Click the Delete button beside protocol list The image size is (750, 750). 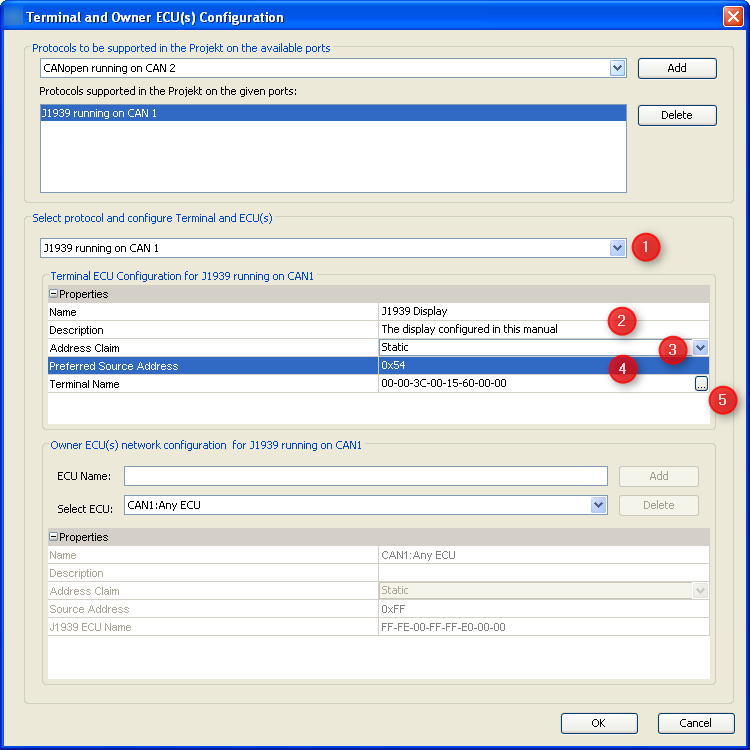(677, 115)
